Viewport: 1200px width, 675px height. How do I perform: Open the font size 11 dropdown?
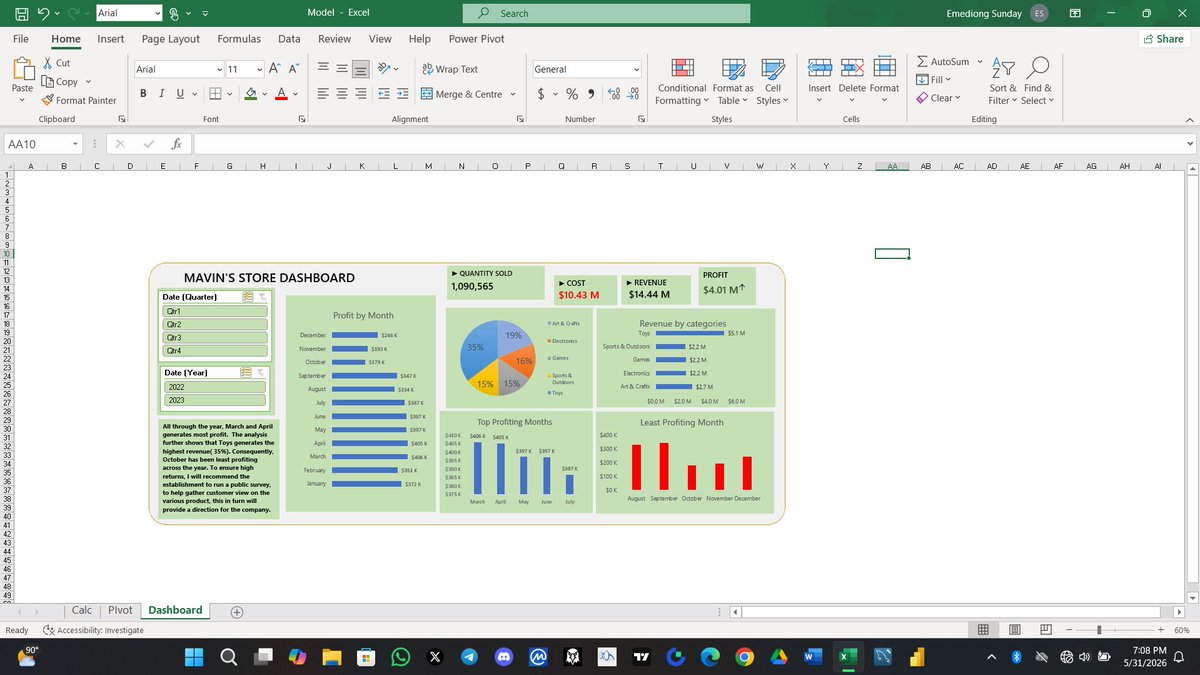(260, 69)
